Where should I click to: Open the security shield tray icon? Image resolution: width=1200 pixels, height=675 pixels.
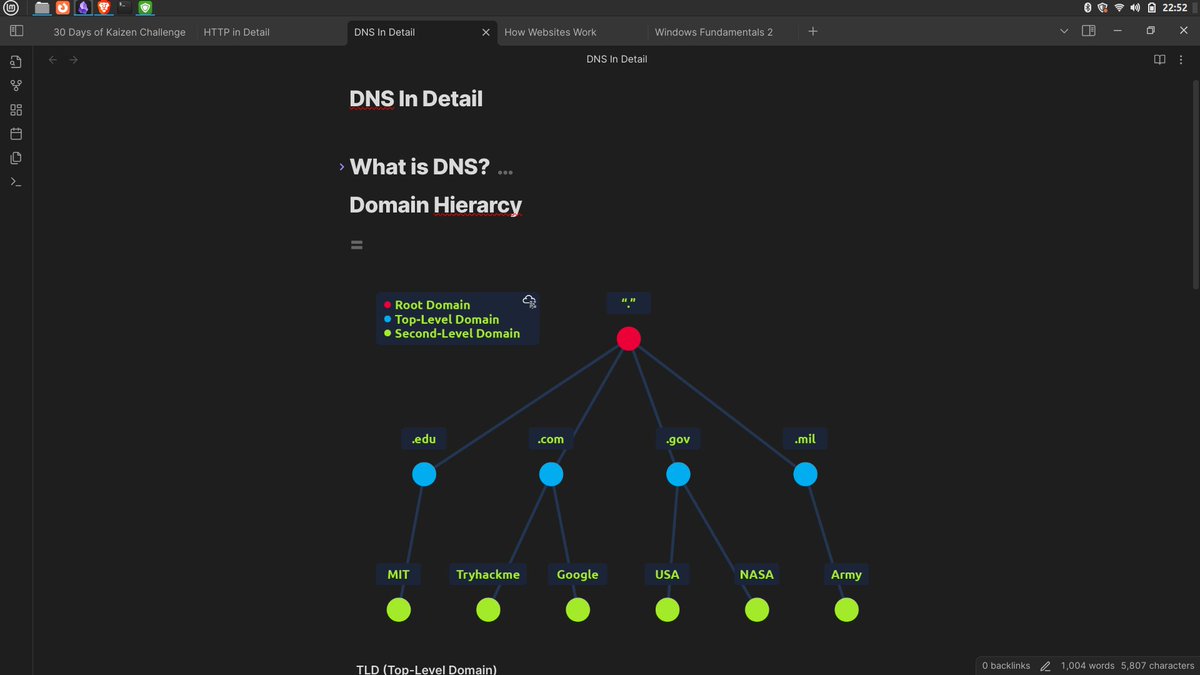pos(1103,8)
